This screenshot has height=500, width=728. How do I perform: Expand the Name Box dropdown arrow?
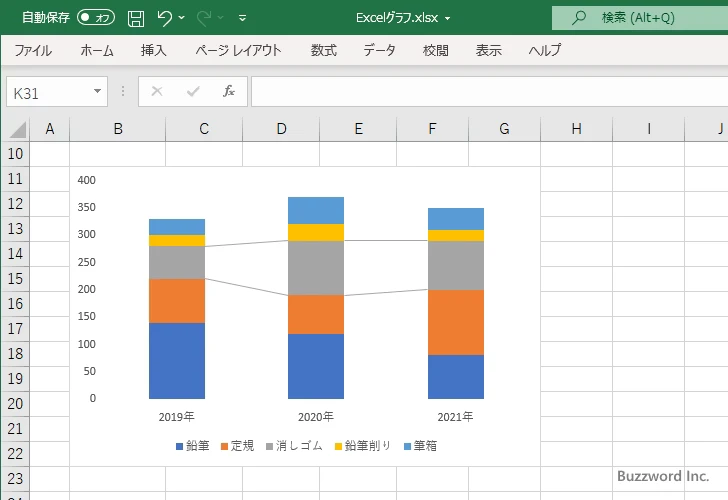tap(98, 91)
